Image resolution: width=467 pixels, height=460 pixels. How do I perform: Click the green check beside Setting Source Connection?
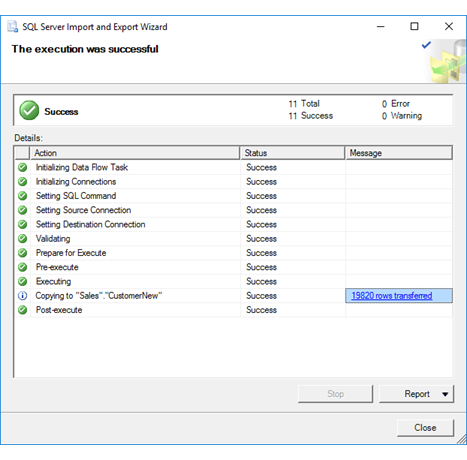tap(22, 210)
